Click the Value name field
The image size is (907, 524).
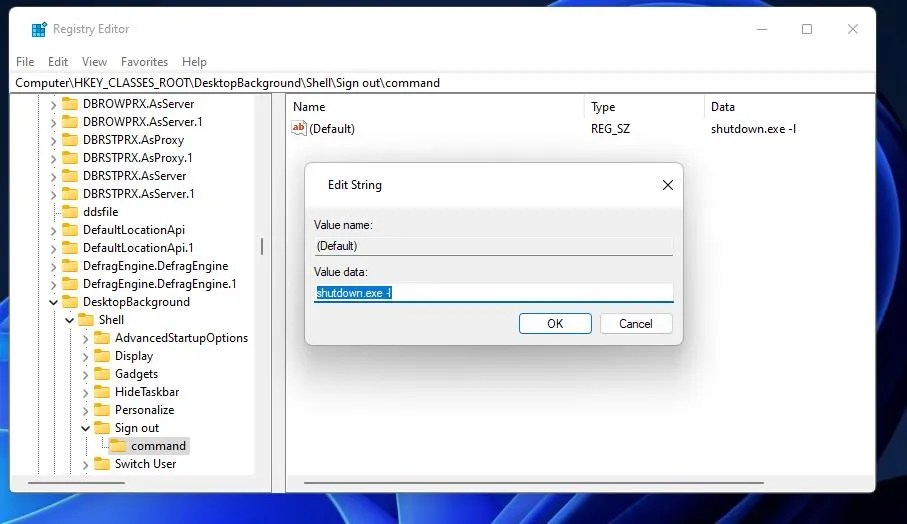click(x=493, y=246)
